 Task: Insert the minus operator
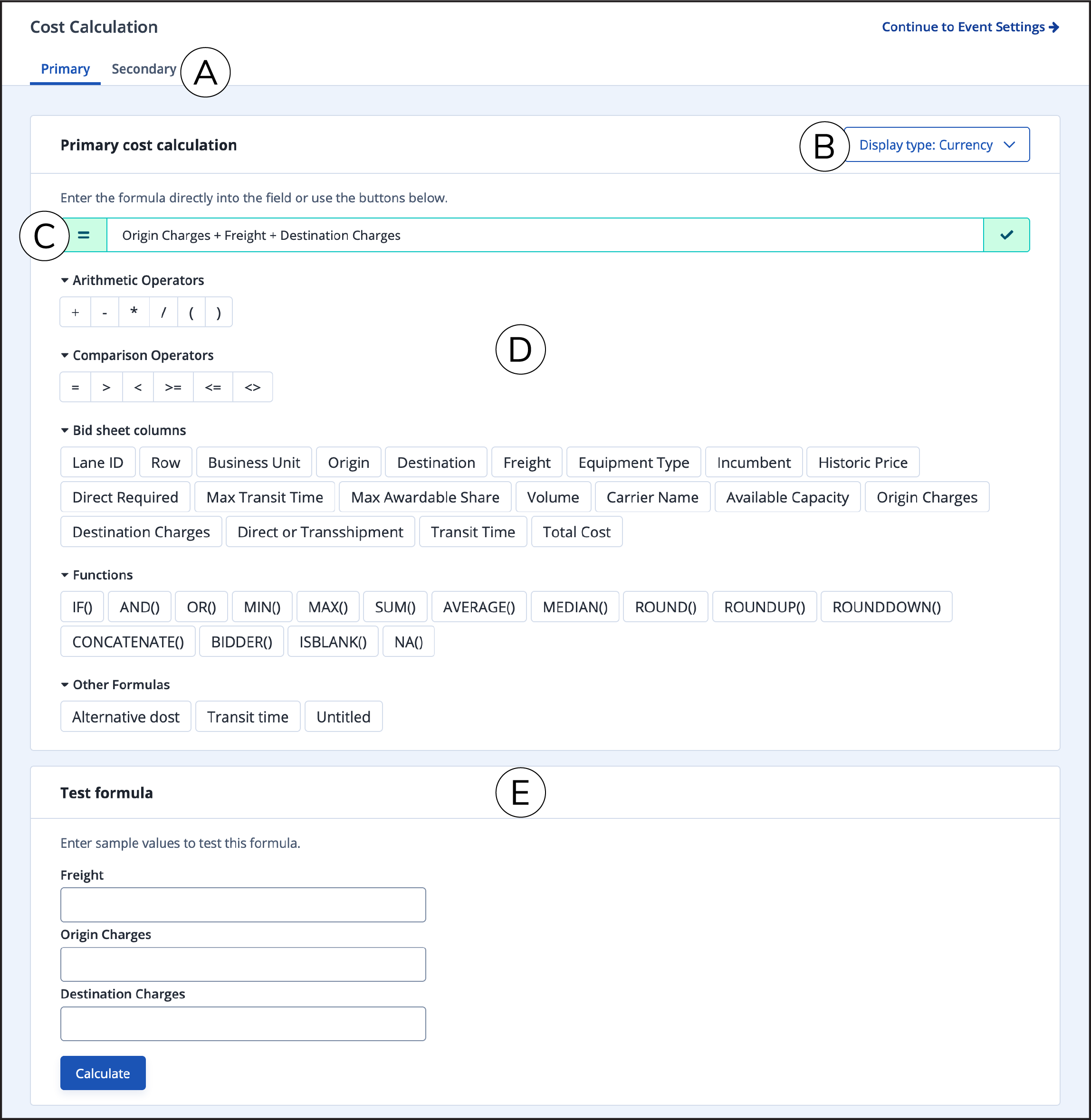[x=105, y=312]
